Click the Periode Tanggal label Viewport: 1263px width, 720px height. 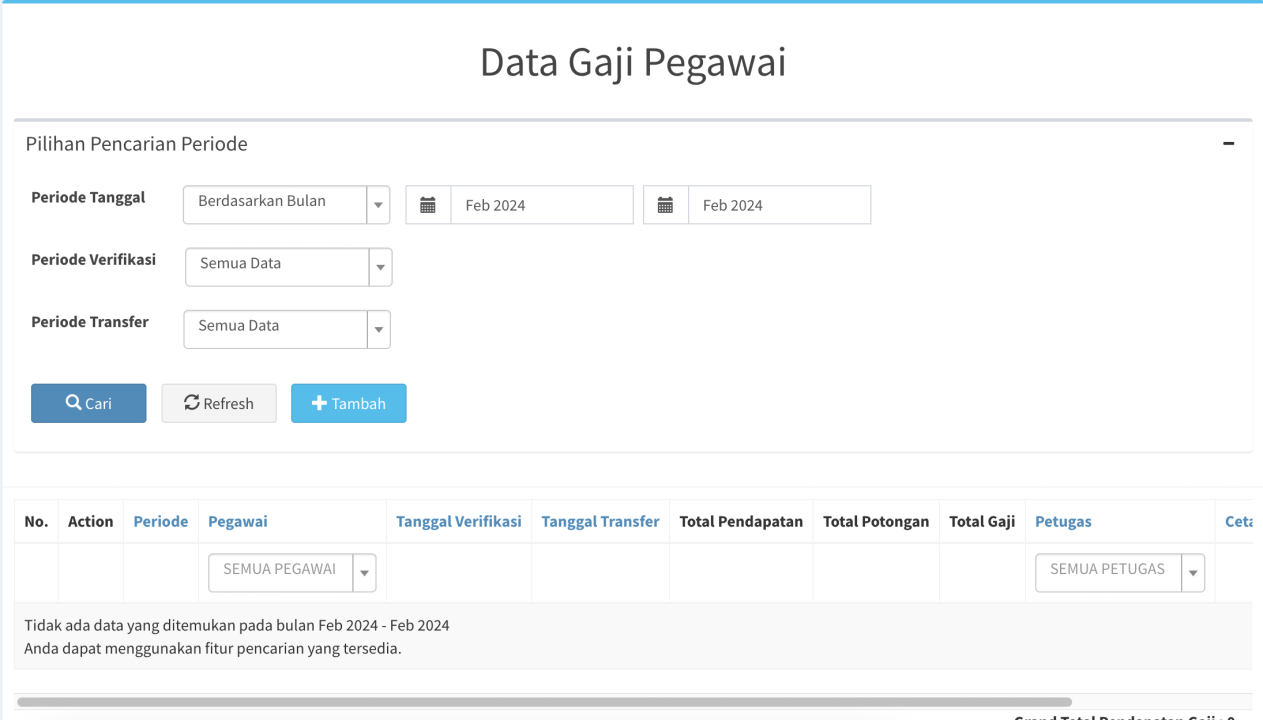88,197
